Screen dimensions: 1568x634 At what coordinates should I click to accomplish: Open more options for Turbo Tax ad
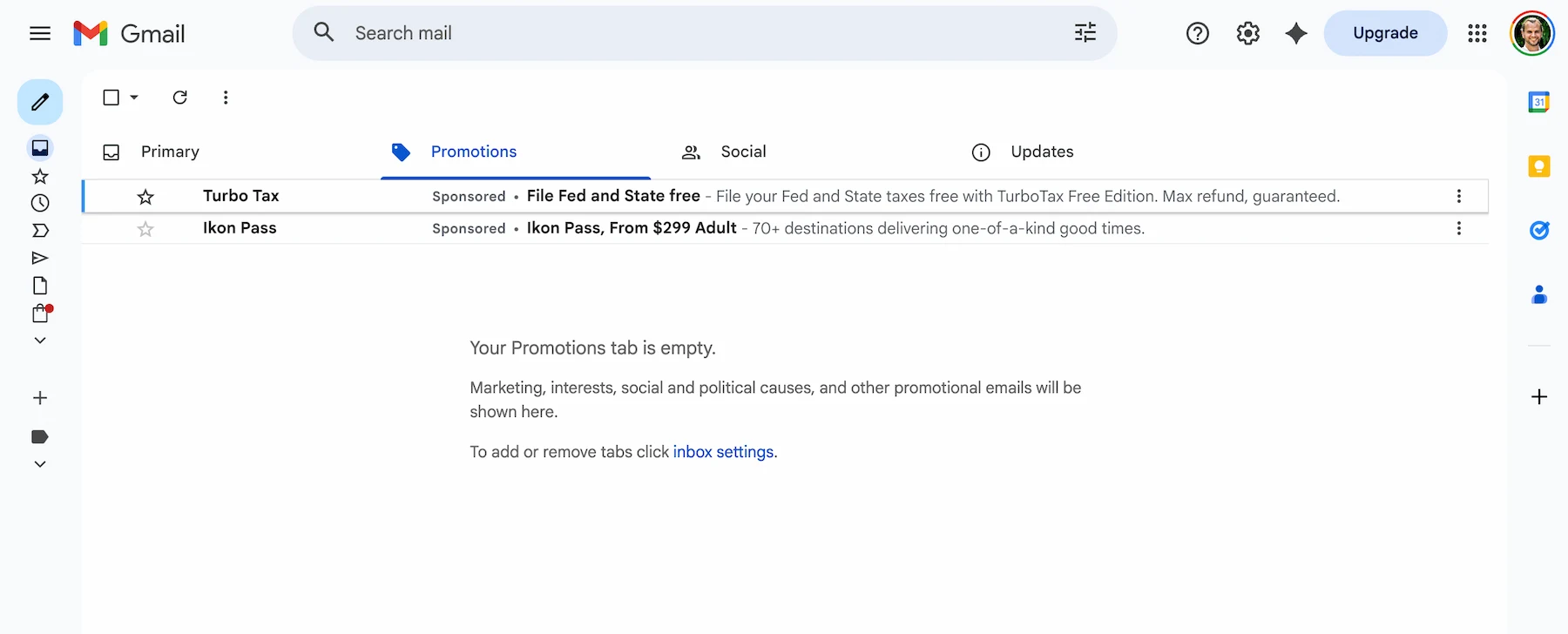pyautogui.click(x=1459, y=196)
